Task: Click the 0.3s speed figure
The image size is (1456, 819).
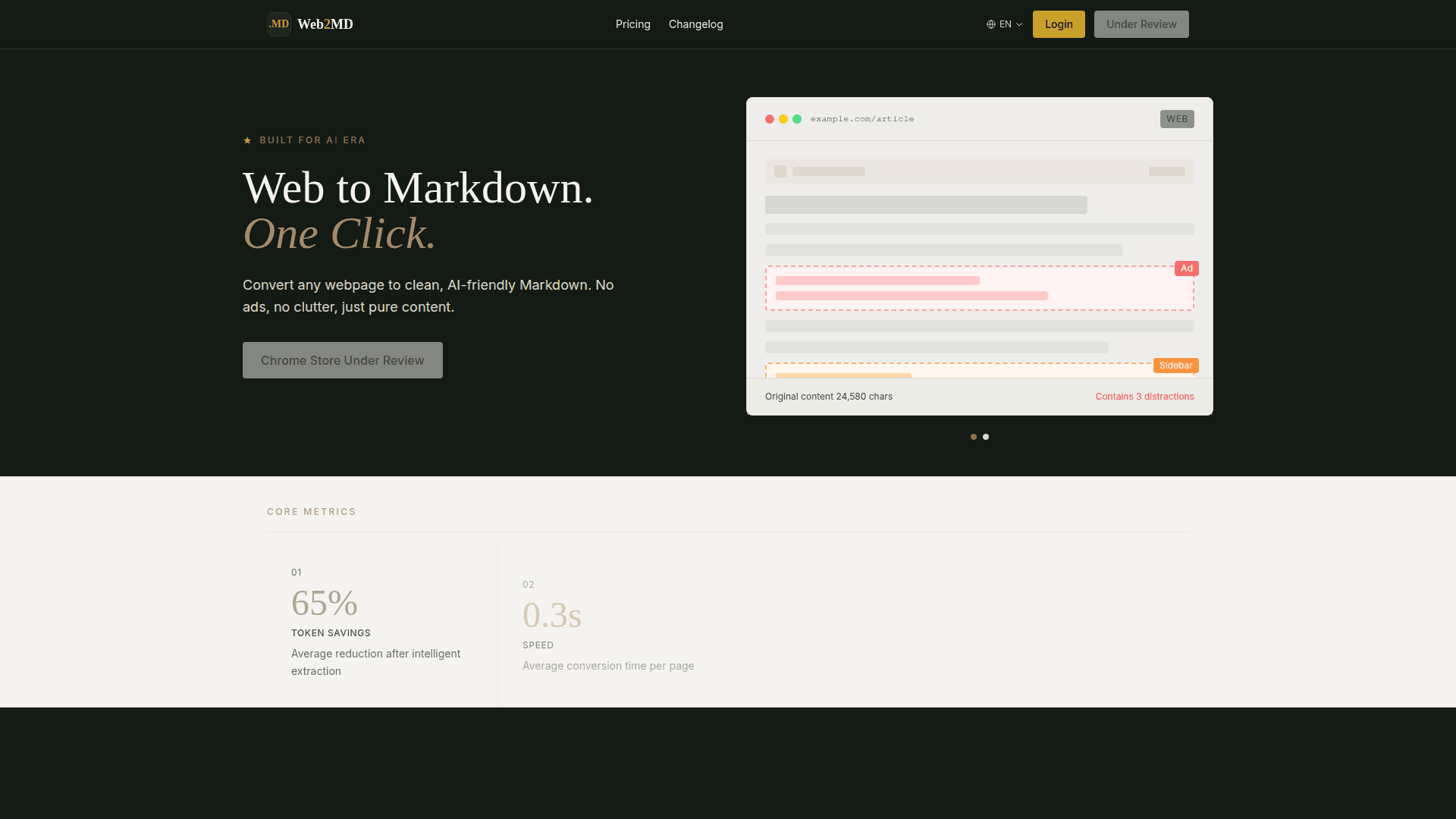Action: click(x=552, y=616)
